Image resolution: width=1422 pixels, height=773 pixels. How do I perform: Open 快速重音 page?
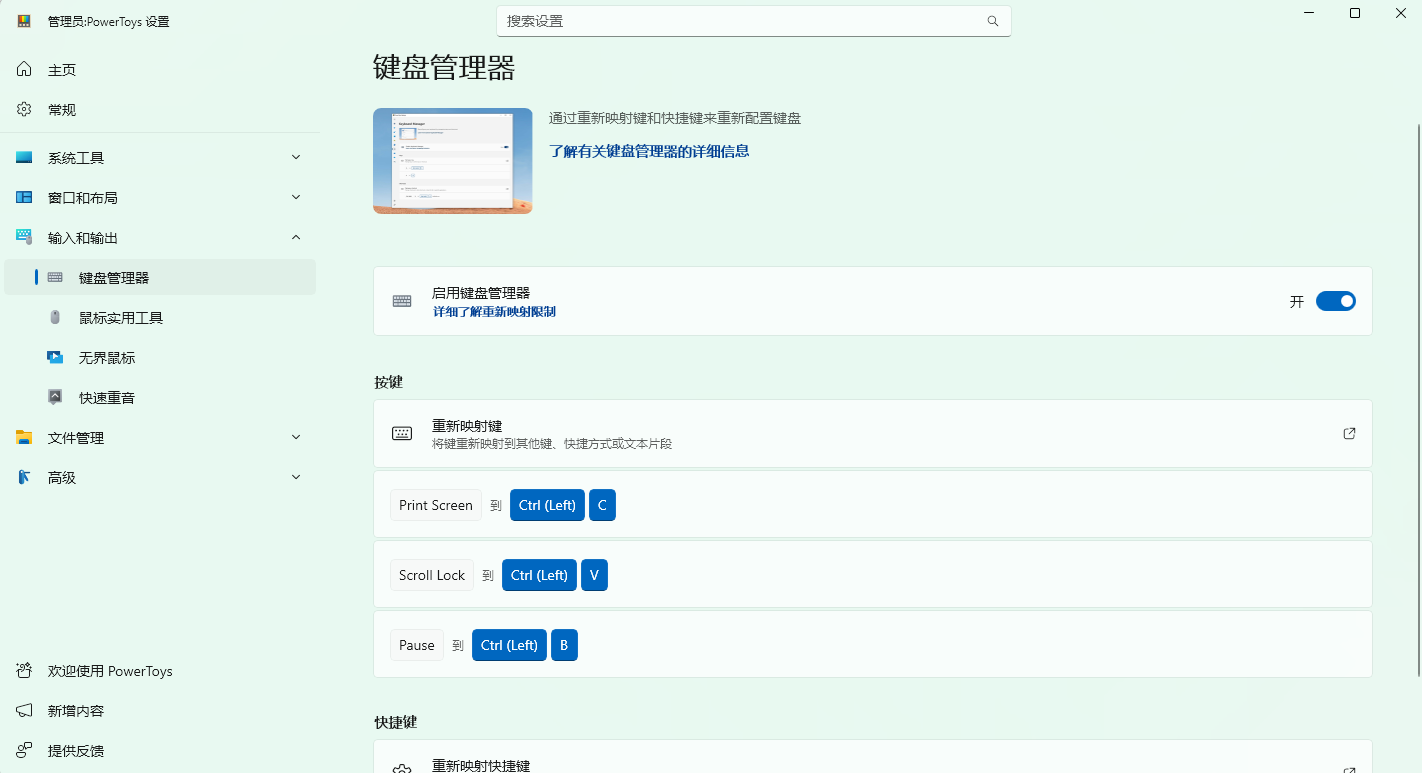tap(160, 398)
